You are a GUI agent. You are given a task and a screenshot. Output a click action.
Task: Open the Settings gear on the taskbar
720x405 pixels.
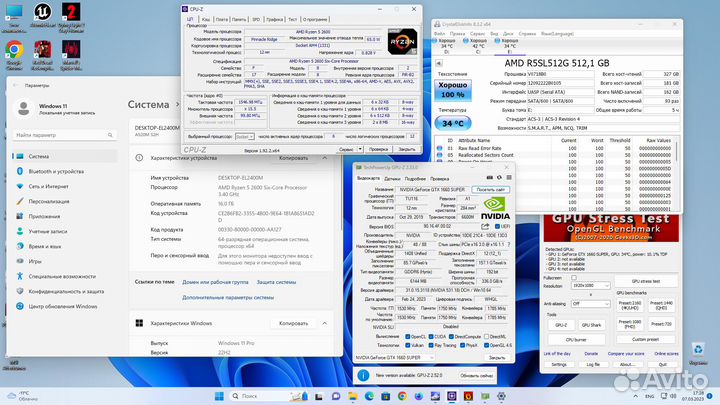(501, 396)
